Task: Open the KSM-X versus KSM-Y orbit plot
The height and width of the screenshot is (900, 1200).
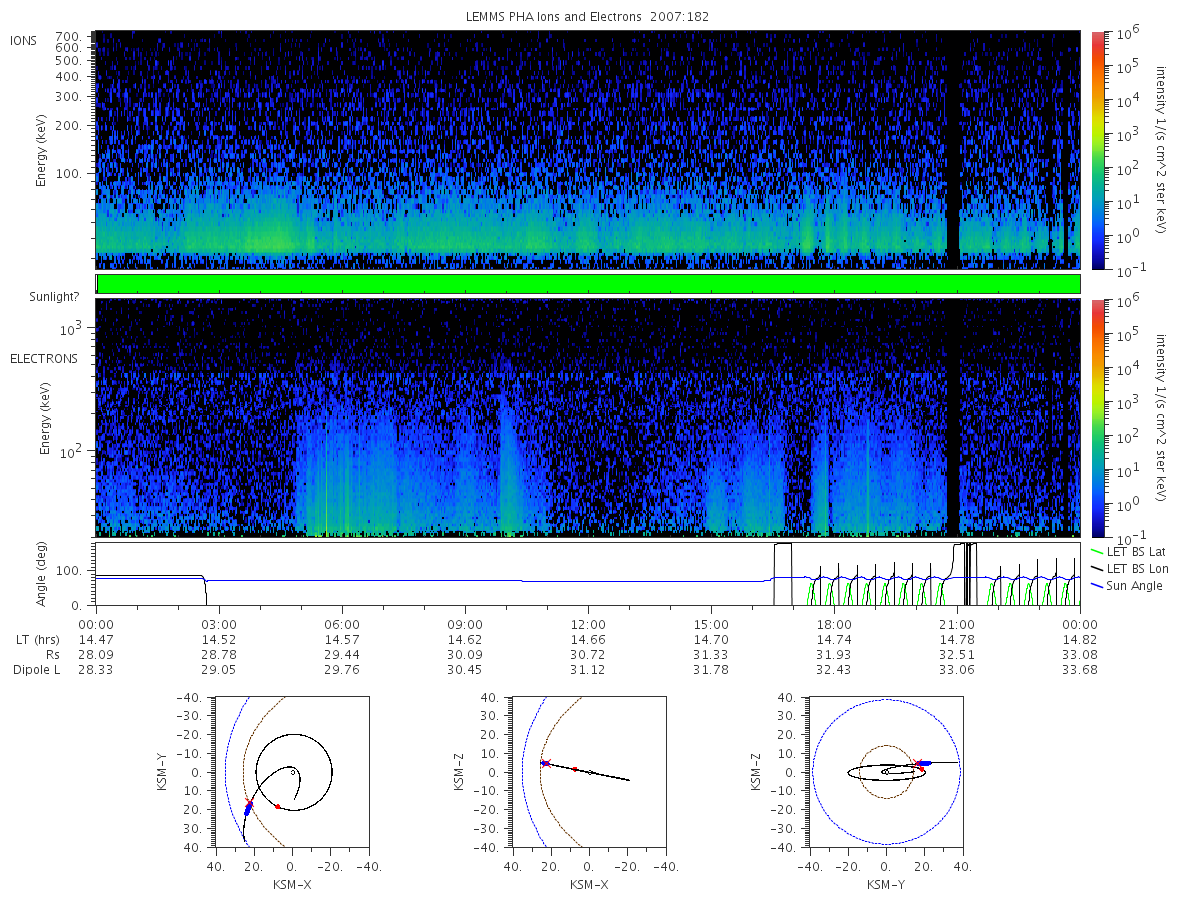Action: 291,772
